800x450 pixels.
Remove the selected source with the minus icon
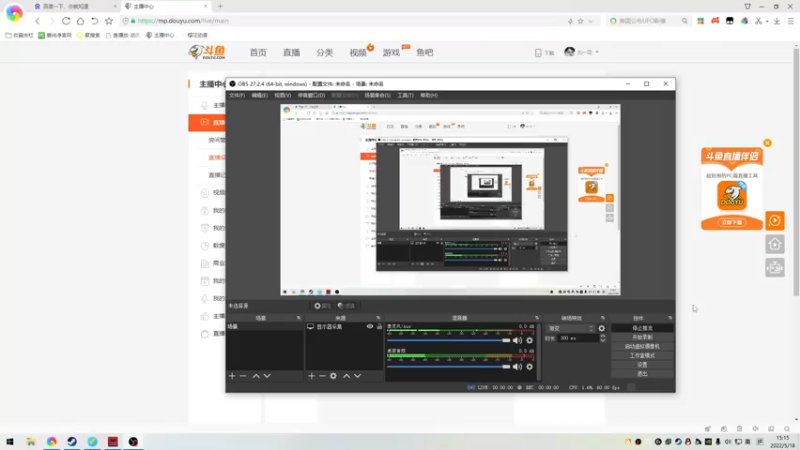322,376
